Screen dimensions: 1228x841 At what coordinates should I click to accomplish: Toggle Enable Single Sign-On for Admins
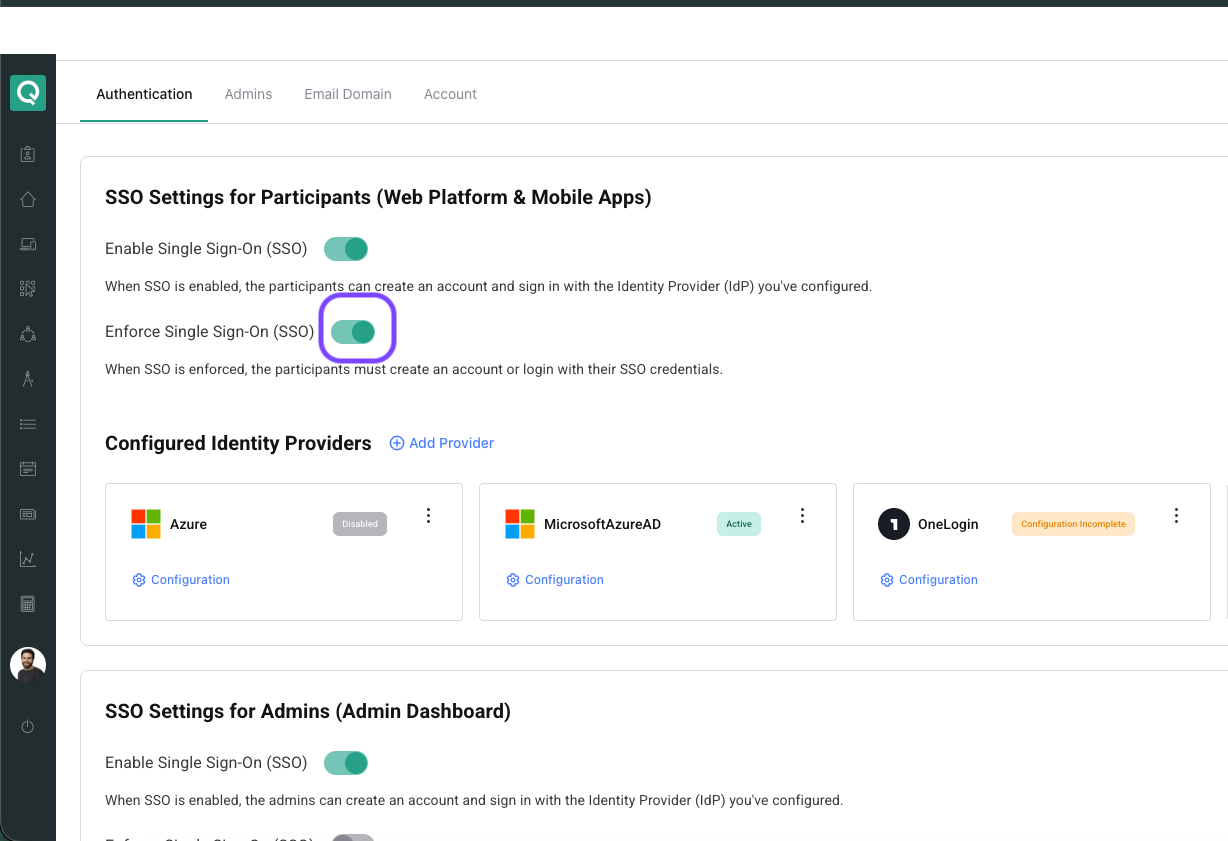coord(345,762)
